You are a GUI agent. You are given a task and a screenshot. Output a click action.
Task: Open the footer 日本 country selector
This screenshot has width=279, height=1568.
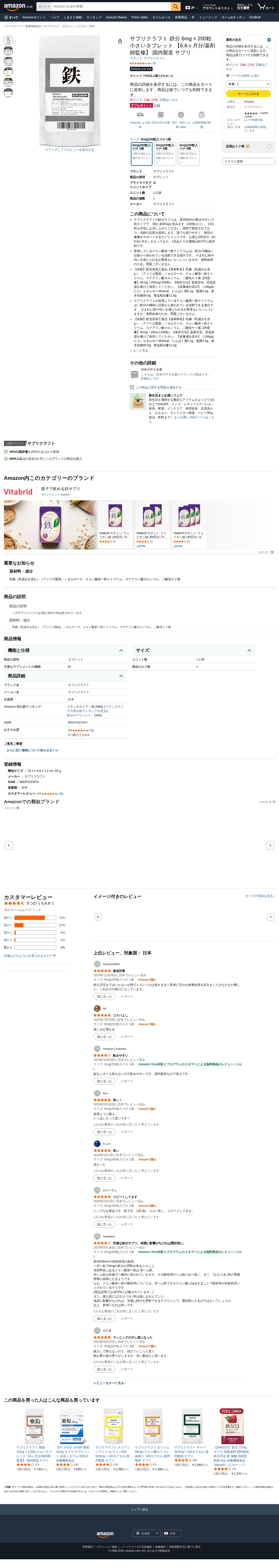pyautogui.click(x=172, y=1533)
